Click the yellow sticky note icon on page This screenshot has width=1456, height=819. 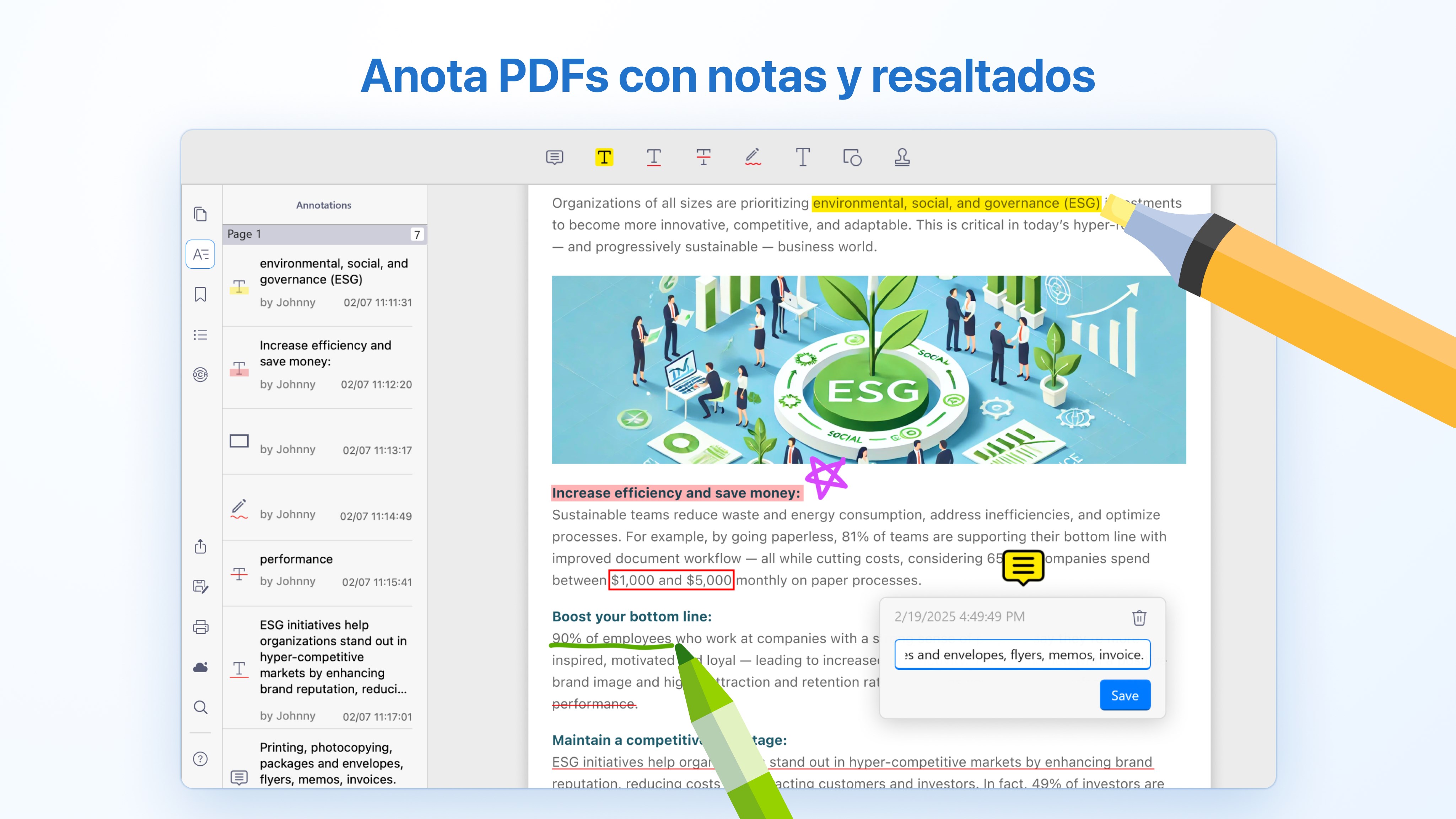pos(1023,567)
